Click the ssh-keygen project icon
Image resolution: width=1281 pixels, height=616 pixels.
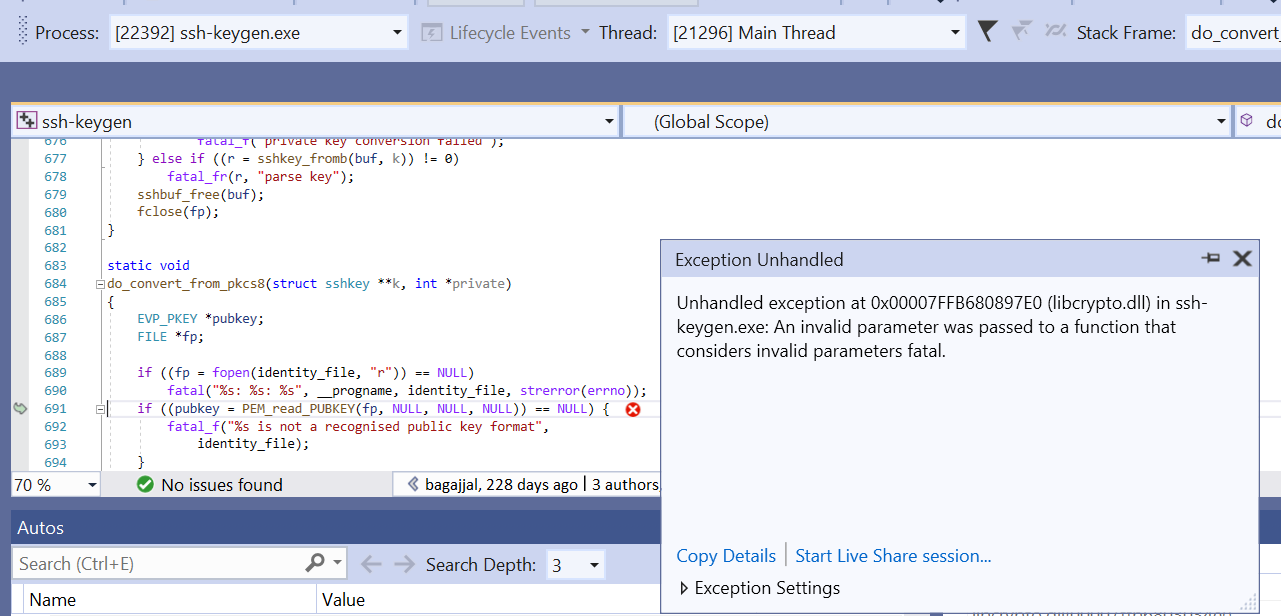(27, 122)
